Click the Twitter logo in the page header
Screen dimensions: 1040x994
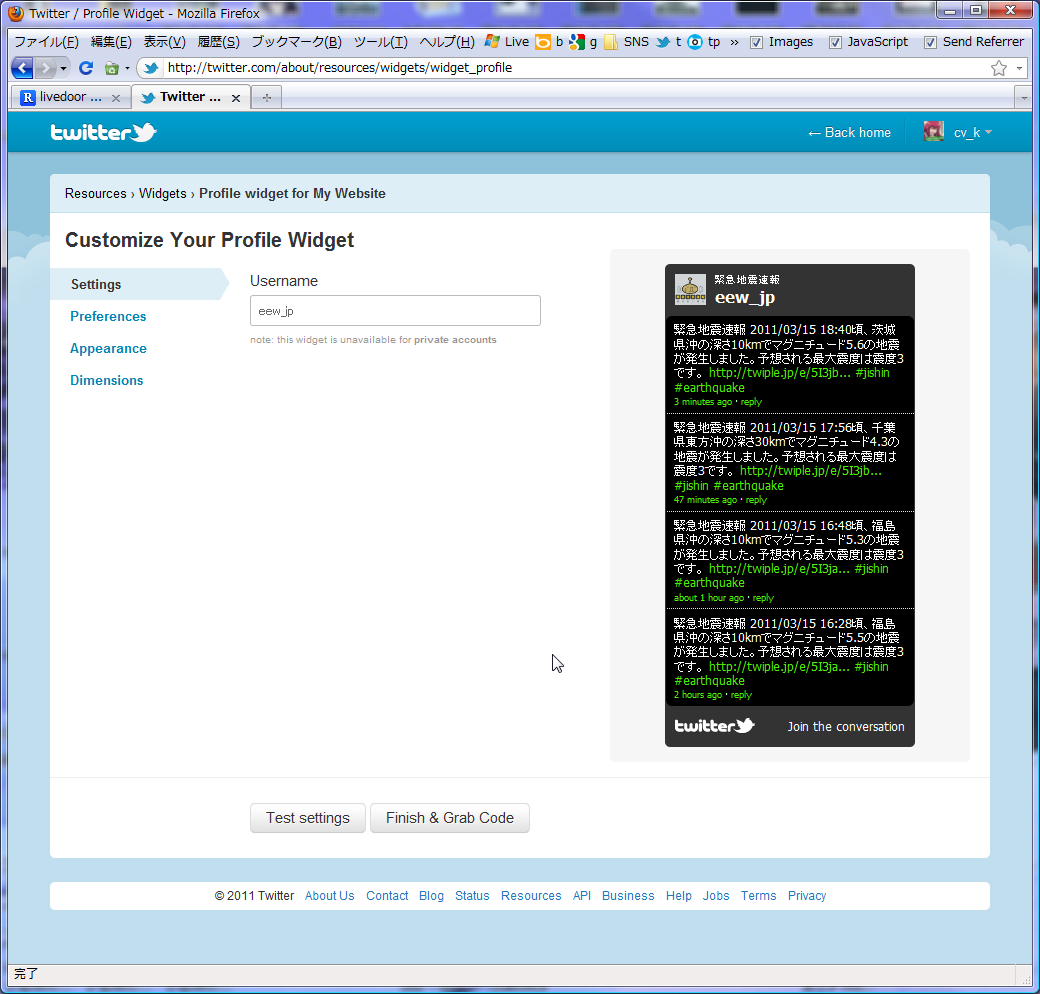tap(103, 133)
